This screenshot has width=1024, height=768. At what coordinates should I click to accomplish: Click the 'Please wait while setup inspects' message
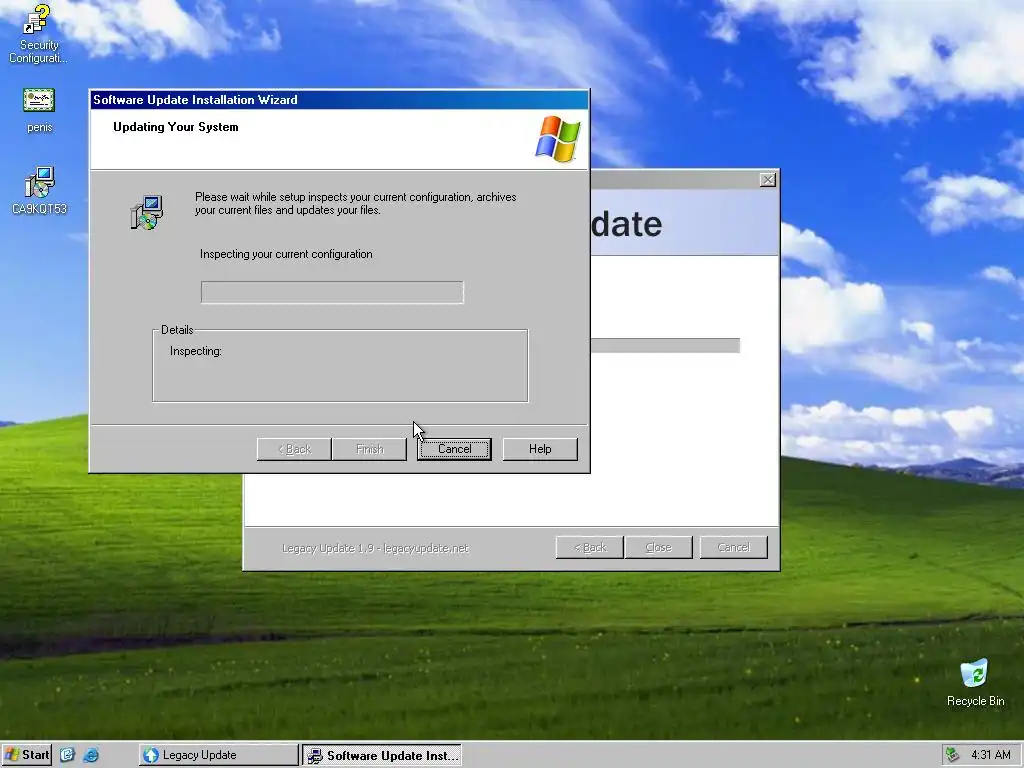point(355,203)
